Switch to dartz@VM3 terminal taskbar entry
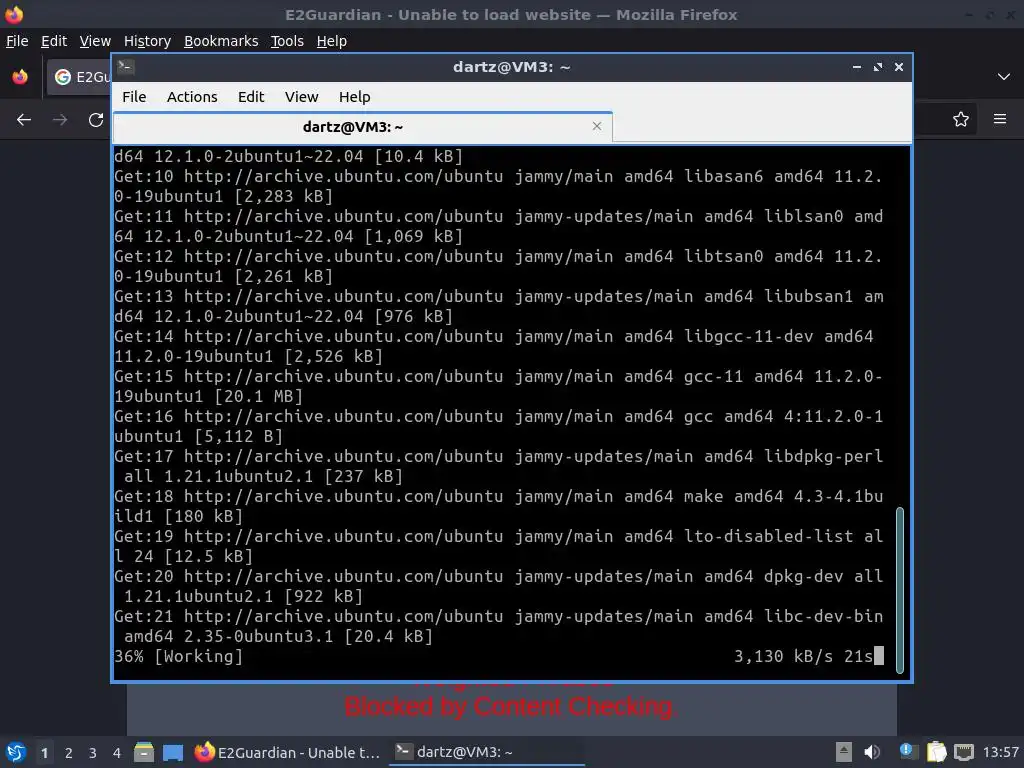The height and width of the screenshot is (768, 1024). tap(487, 752)
